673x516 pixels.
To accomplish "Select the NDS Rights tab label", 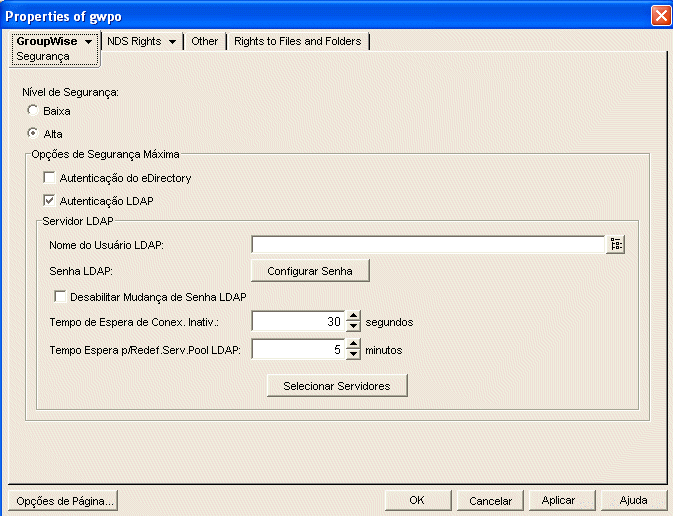I will (134, 41).
